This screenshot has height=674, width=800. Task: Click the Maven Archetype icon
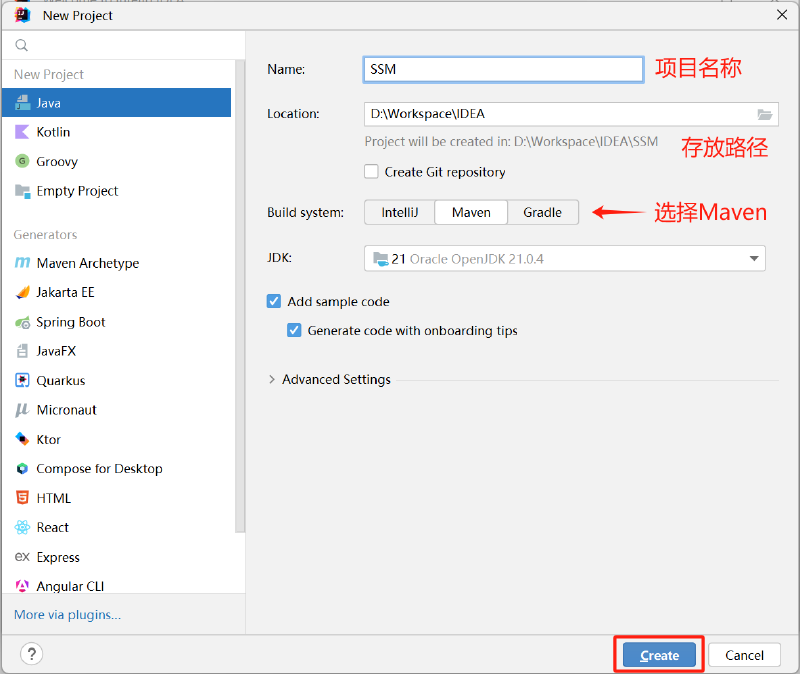point(22,263)
